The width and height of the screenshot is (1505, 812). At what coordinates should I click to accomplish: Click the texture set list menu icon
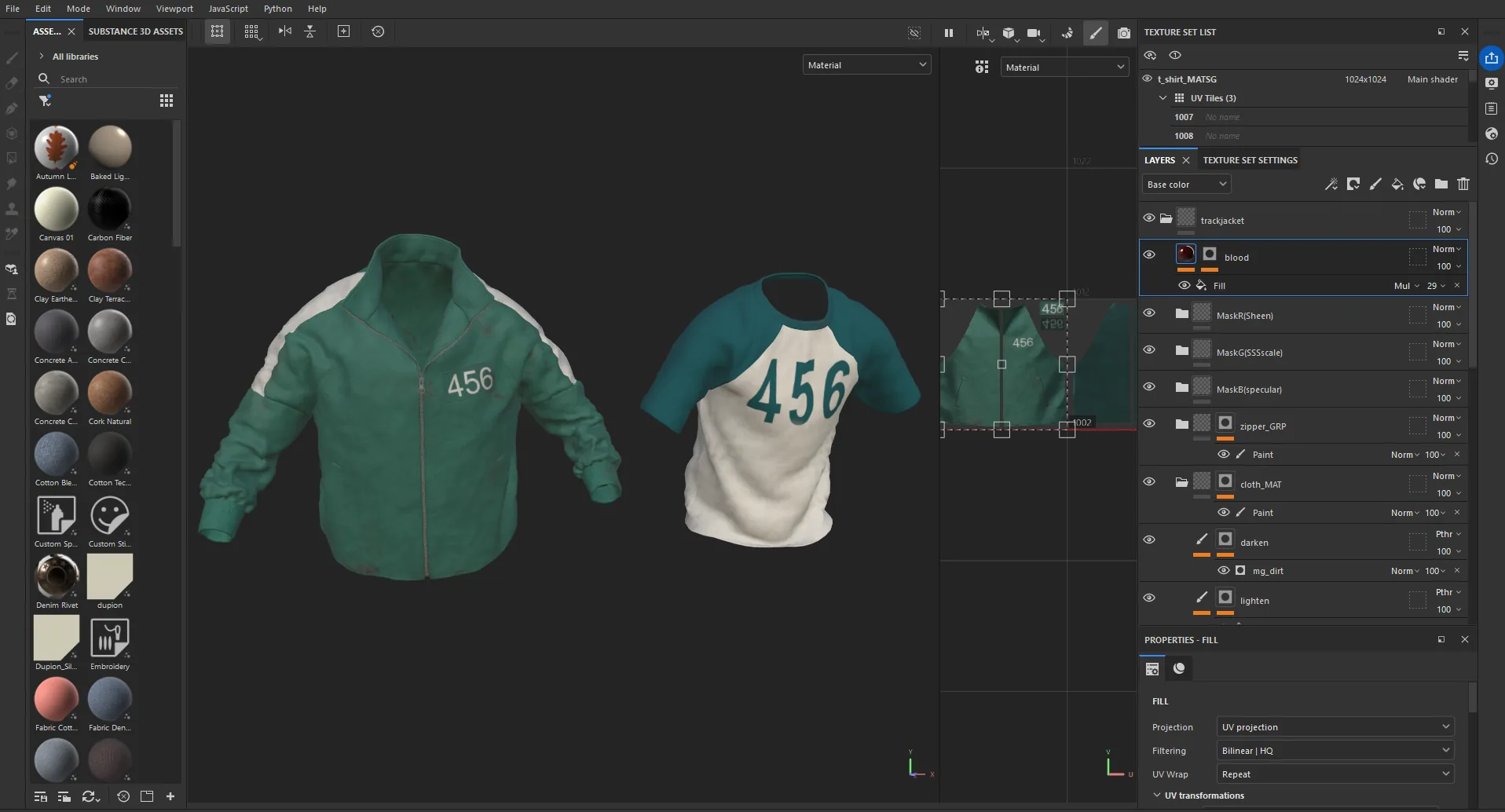[1463, 56]
